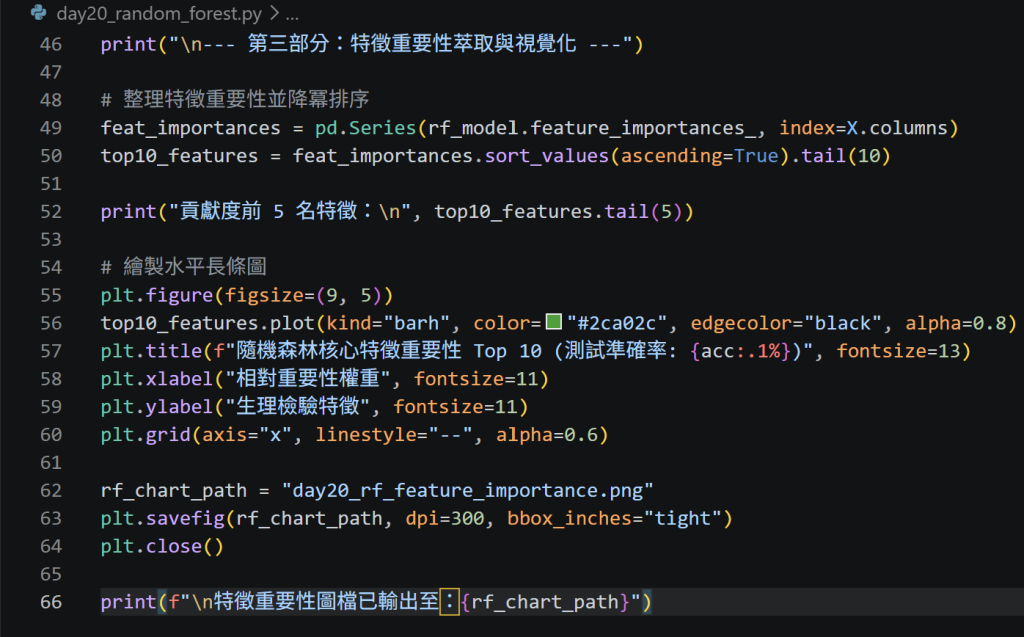Click the string 相對重要性權重
Screen dimensions: 1024x637
click(308, 379)
